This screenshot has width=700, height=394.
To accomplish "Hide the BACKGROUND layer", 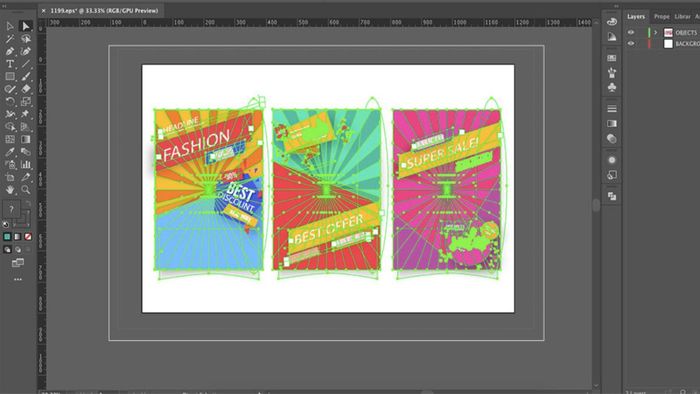I will coord(631,43).
